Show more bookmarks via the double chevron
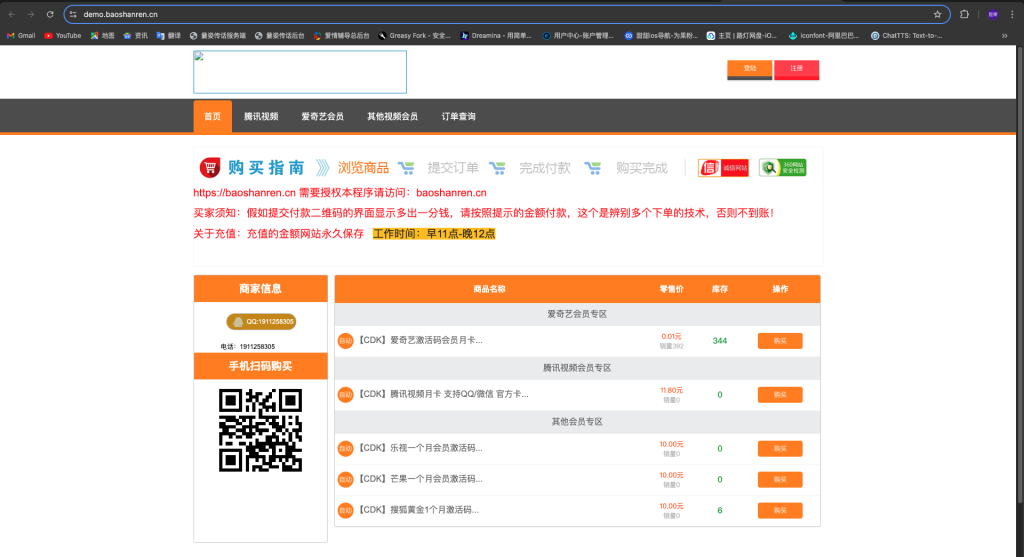 pos(1004,36)
